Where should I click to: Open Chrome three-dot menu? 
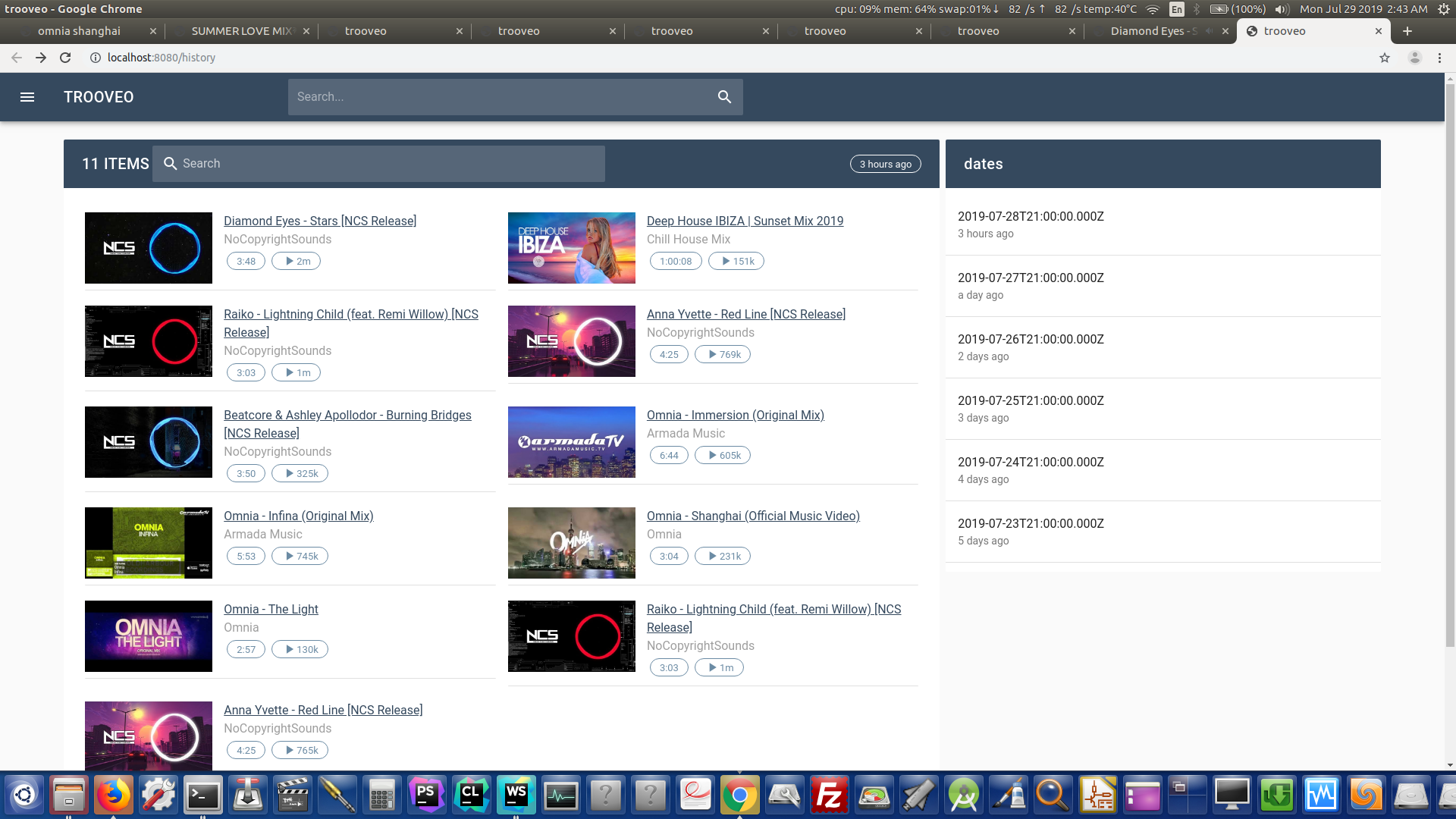point(1439,58)
